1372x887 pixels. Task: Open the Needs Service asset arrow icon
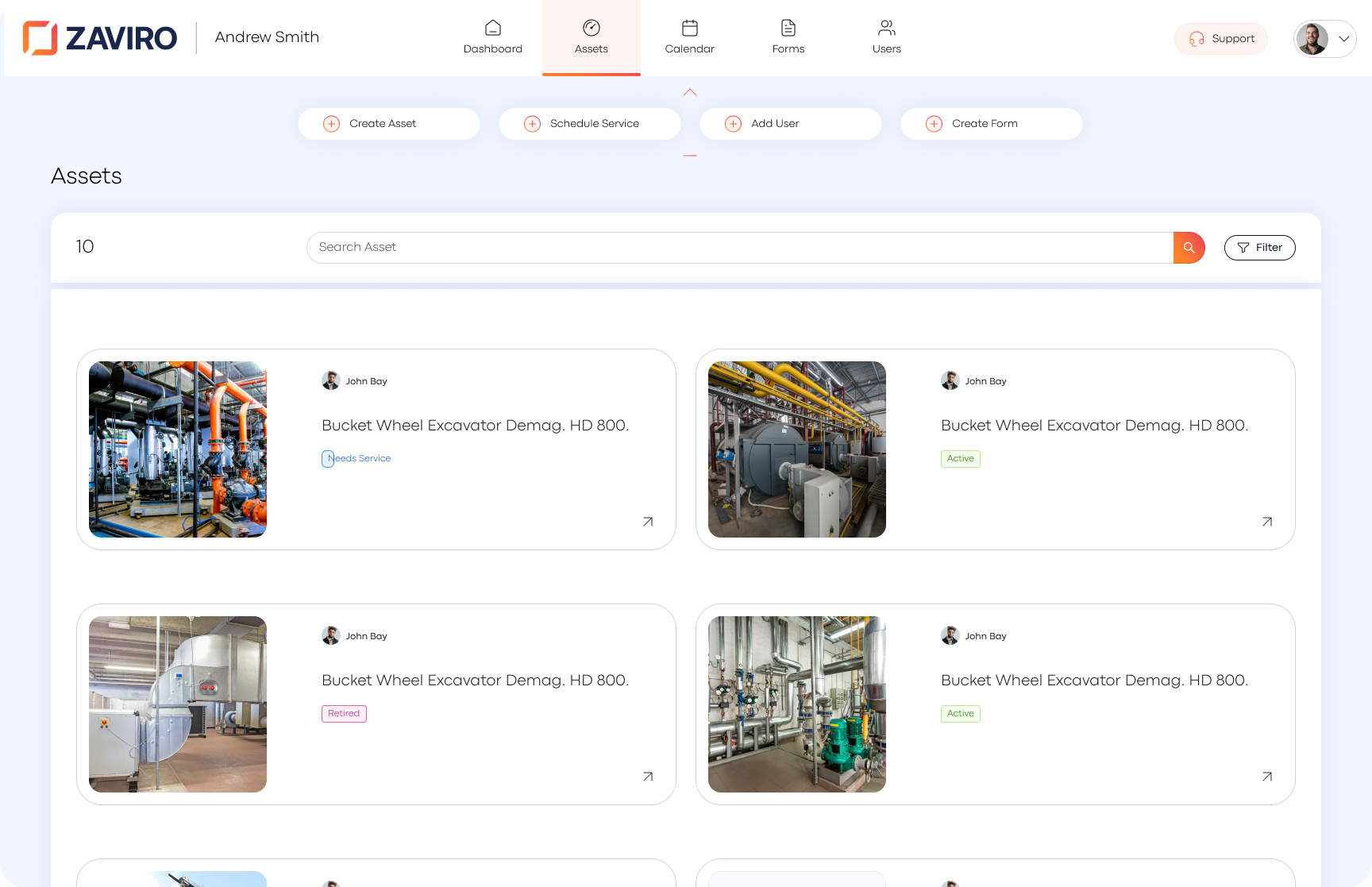(648, 522)
